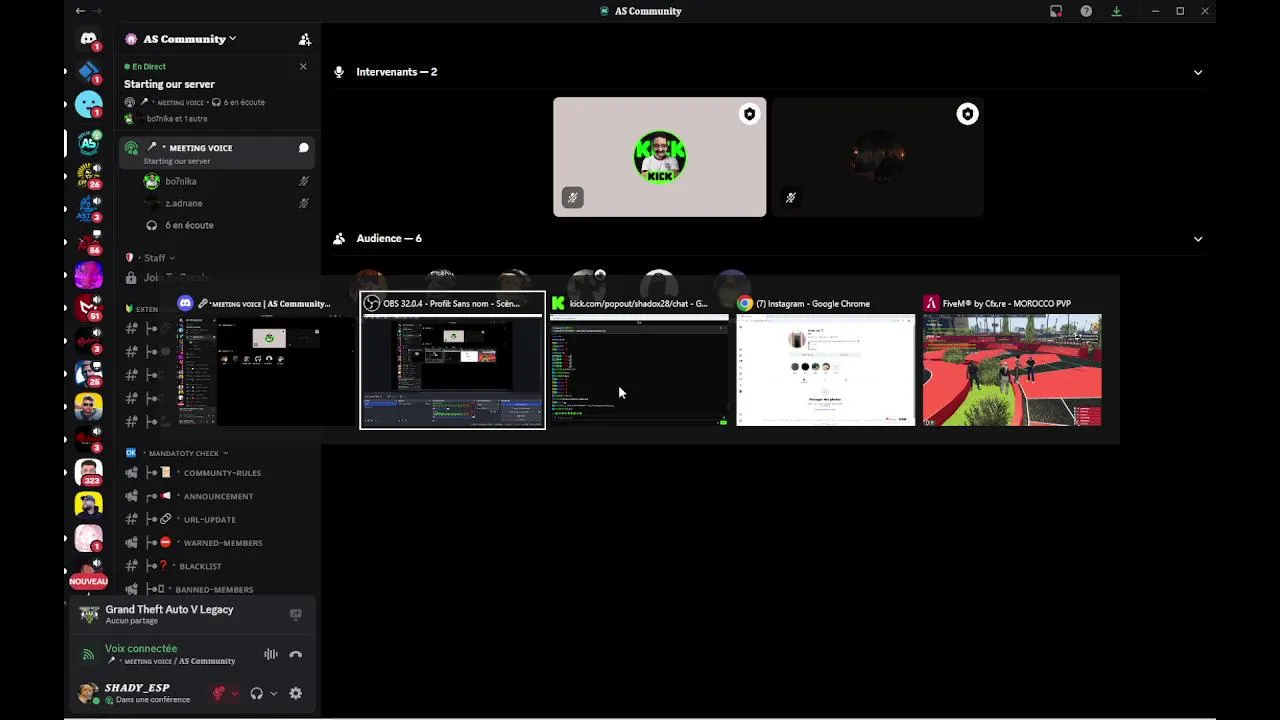Open the purple-pink gradient server icon
This screenshot has height=720, width=1280.
(x=88, y=274)
